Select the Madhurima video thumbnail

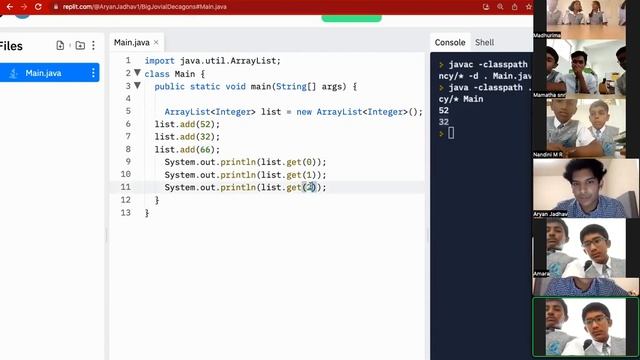click(586, 19)
